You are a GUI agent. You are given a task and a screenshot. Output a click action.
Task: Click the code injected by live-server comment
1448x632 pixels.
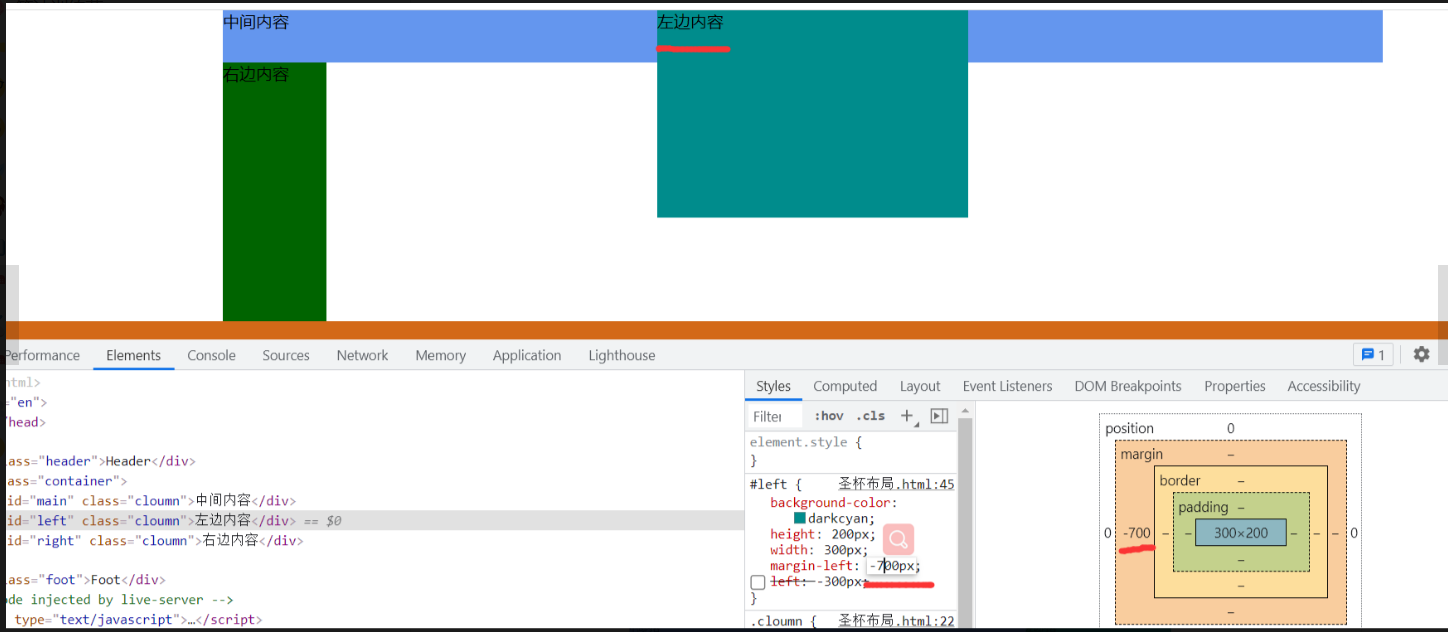pyautogui.click(x=118, y=600)
